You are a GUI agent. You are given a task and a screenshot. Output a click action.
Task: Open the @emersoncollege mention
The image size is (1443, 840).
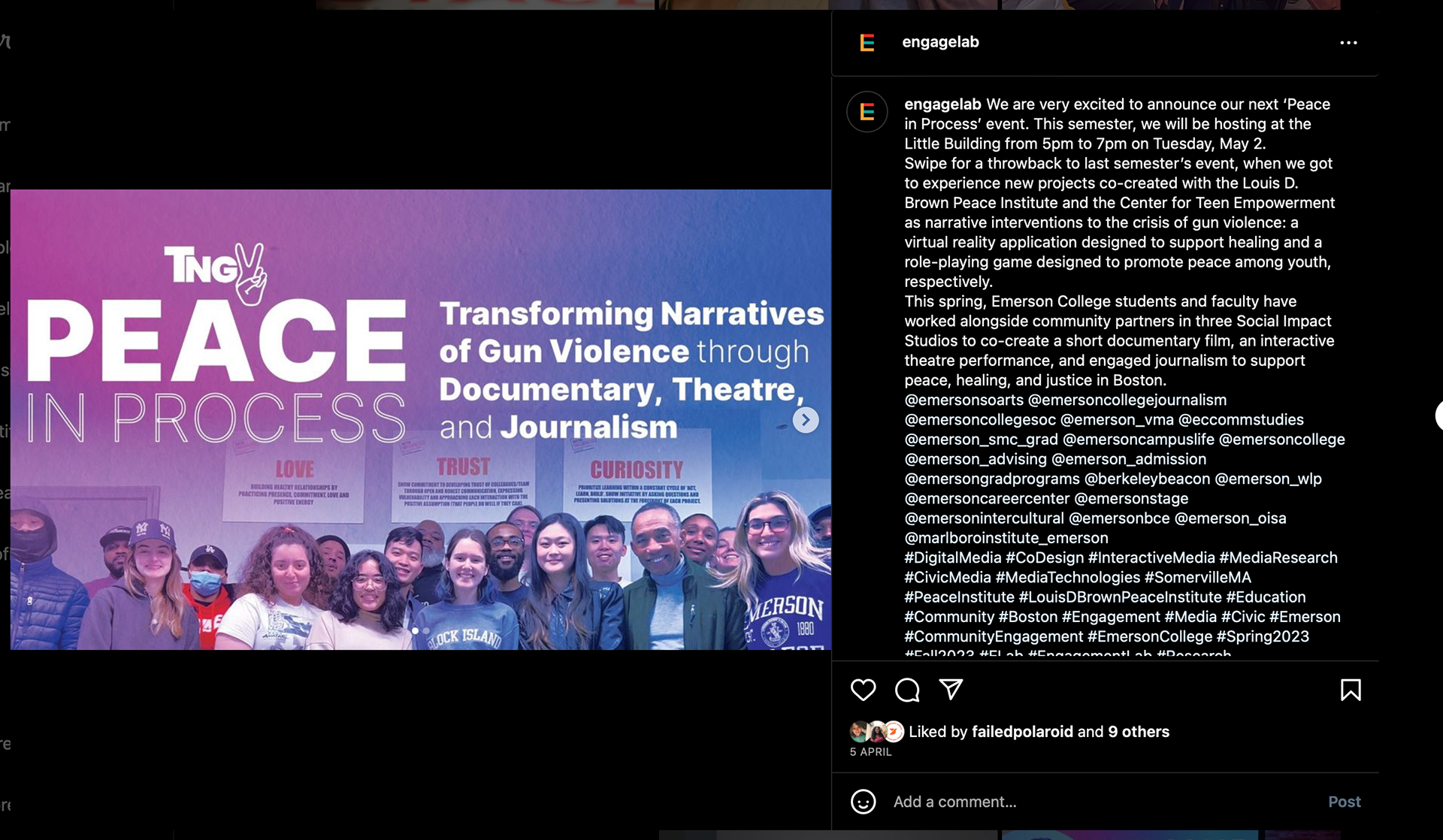(1282, 440)
